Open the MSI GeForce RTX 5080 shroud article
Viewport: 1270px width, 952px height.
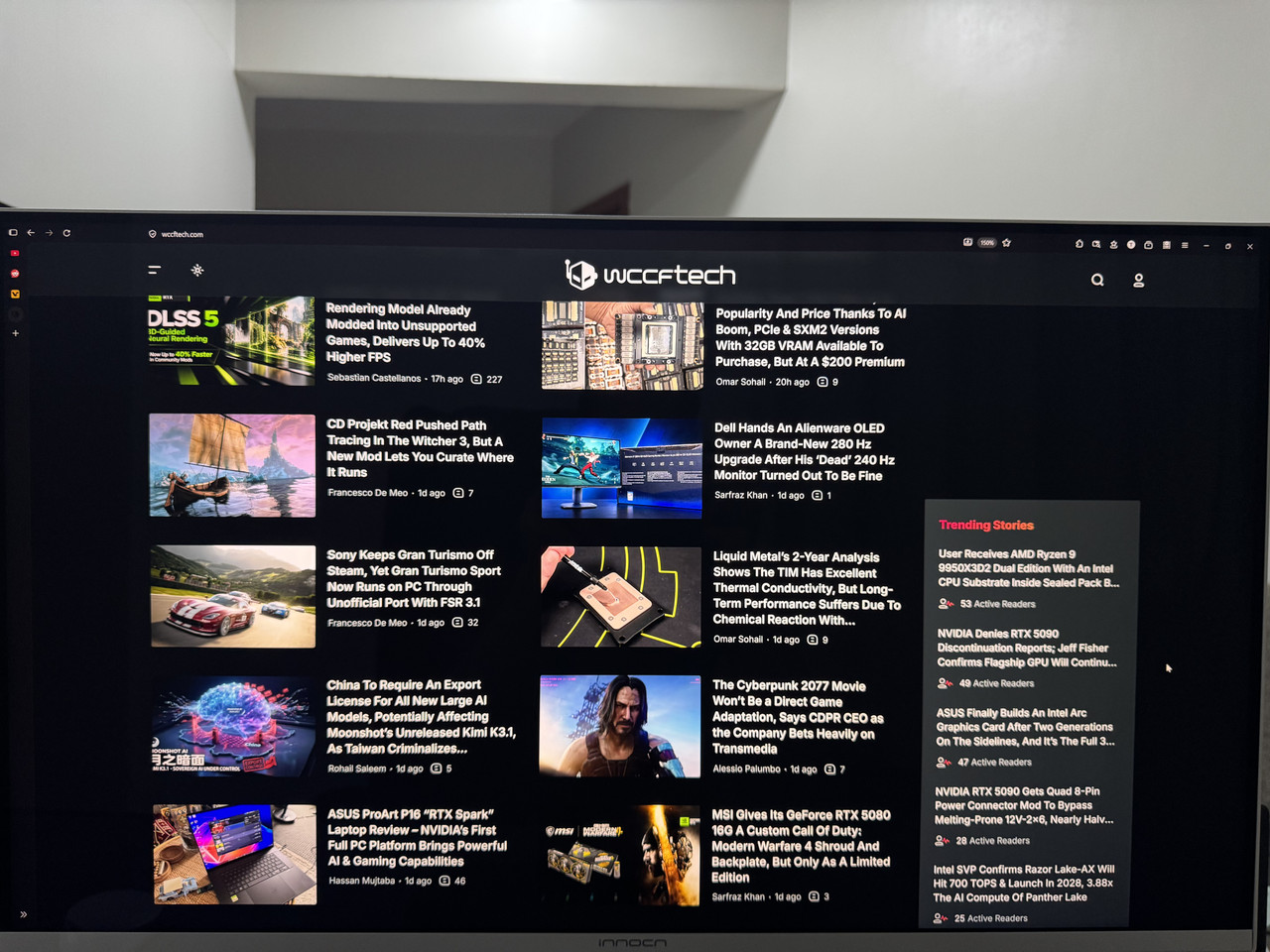801,846
